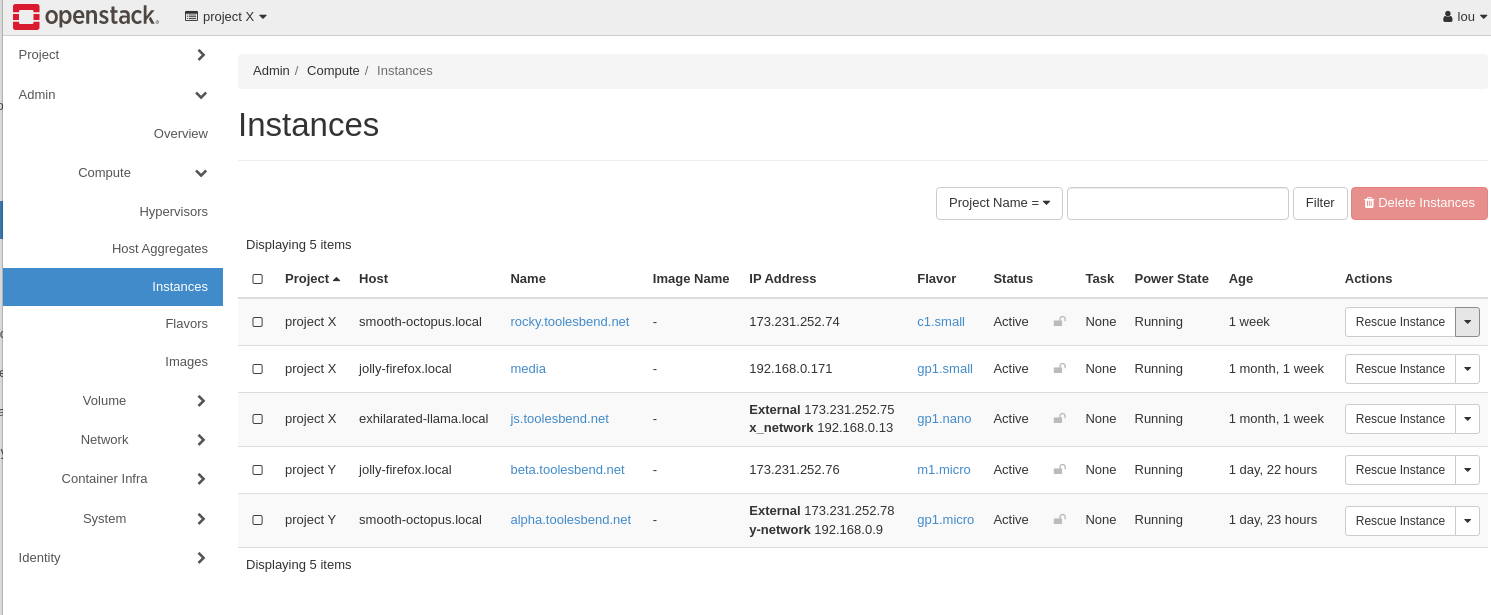Click the unlocked padlock icon for rocky.toolesbend.net
The width and height of the screenshot is (1491, 615).
click(1059, 322)
